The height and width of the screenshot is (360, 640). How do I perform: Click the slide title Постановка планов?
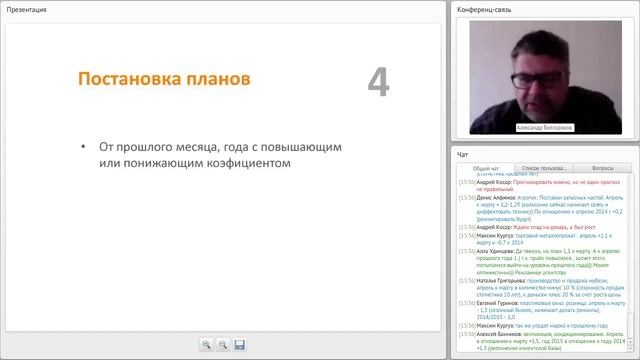[x=164, y=79]
